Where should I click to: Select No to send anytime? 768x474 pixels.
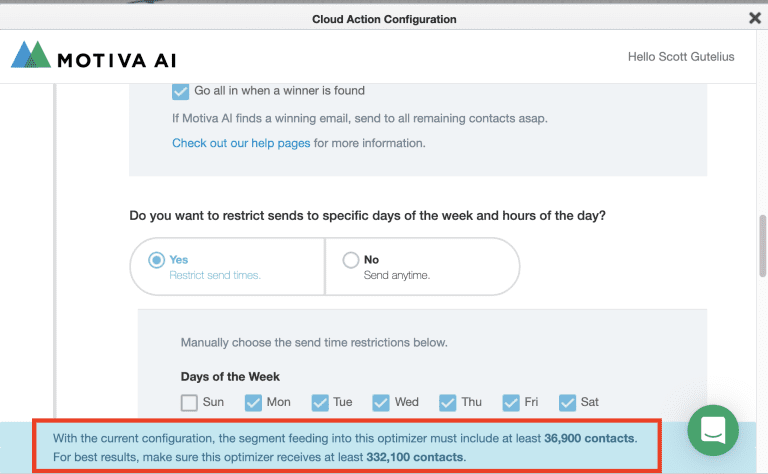click(x=350, y=260)
